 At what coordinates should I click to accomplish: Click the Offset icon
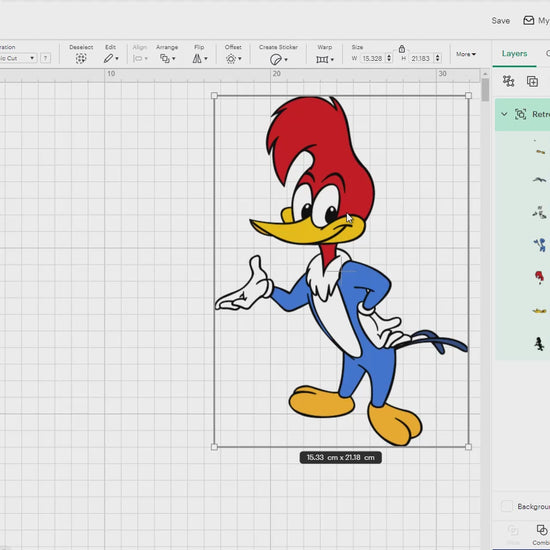tap(231, 59)
